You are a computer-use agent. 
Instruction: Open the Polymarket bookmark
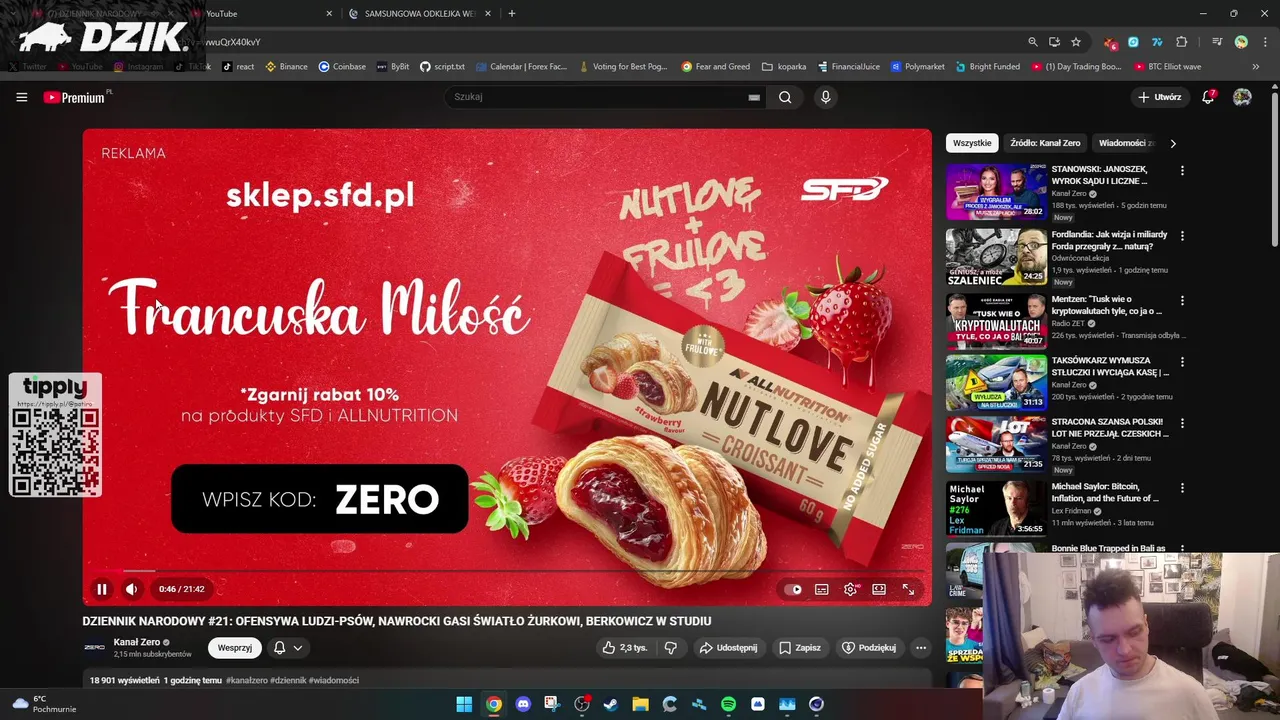(917, 67)
